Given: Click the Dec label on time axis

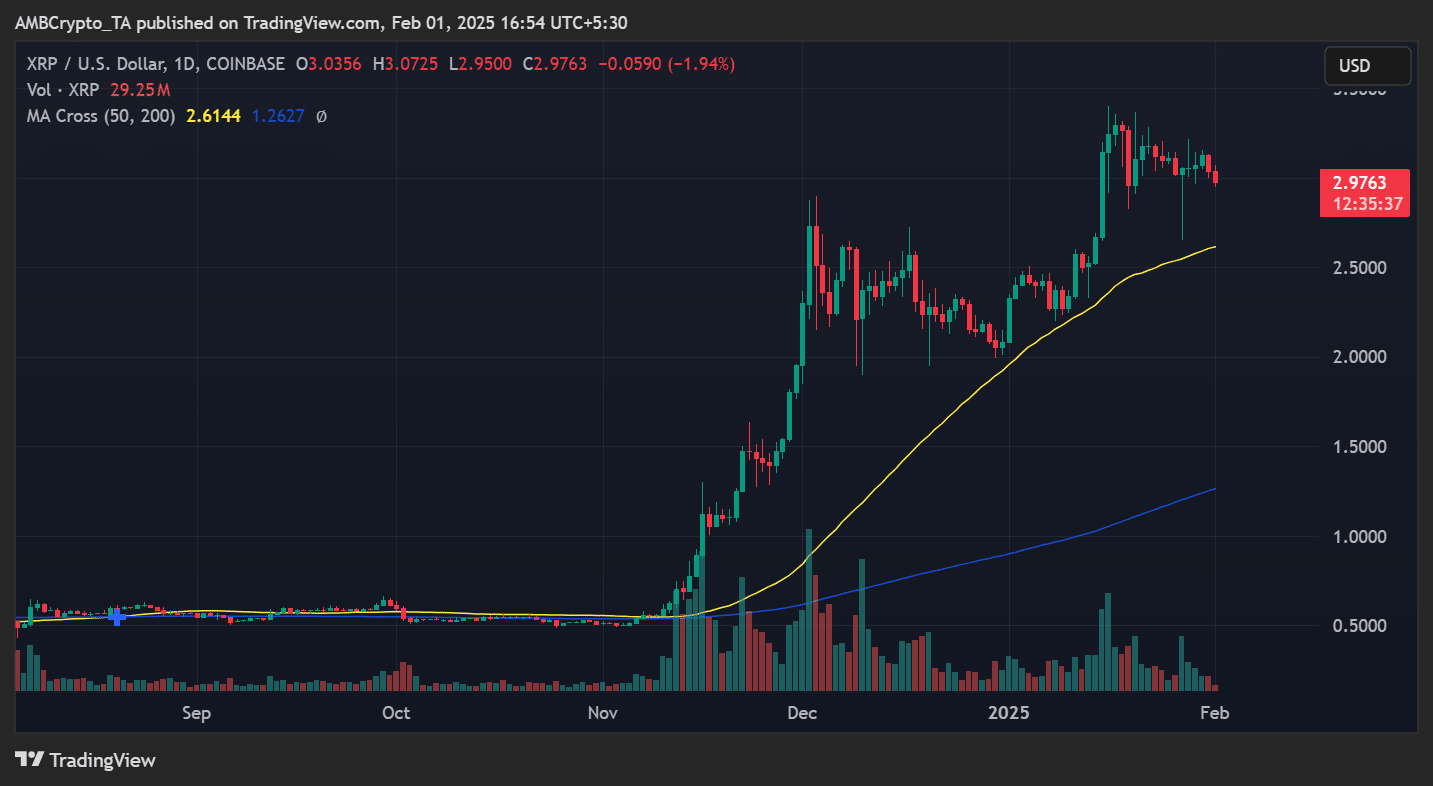Looking at the screenshot, I should (x=802, y=713).
